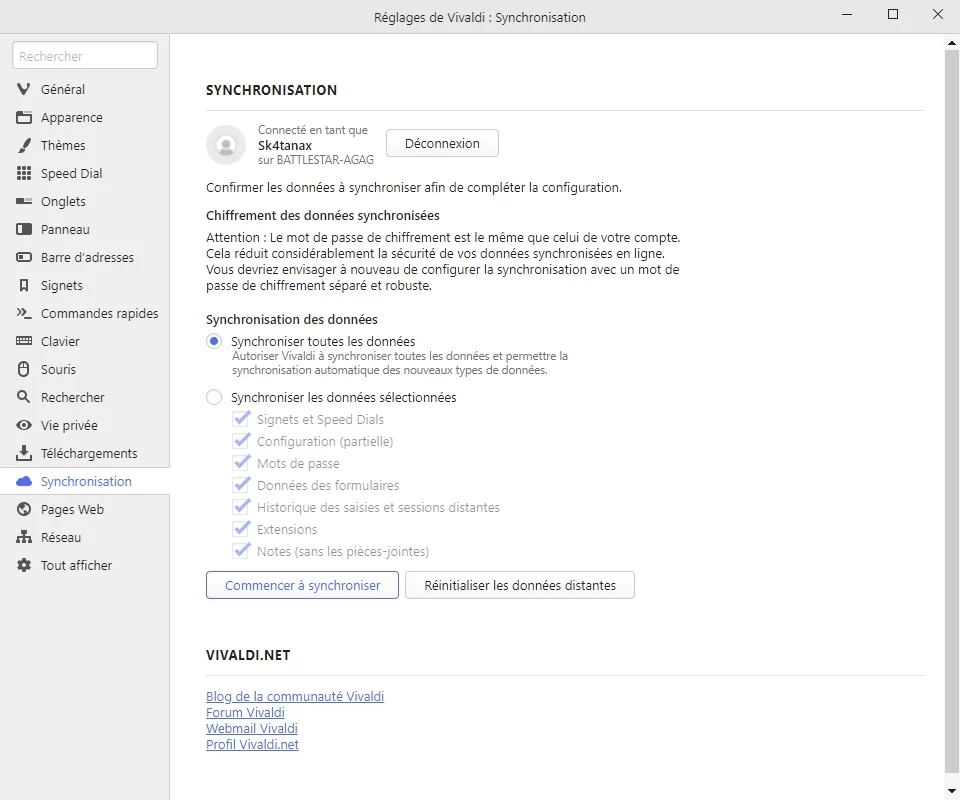Open the Forum Vivaldi link

point(246,712)
